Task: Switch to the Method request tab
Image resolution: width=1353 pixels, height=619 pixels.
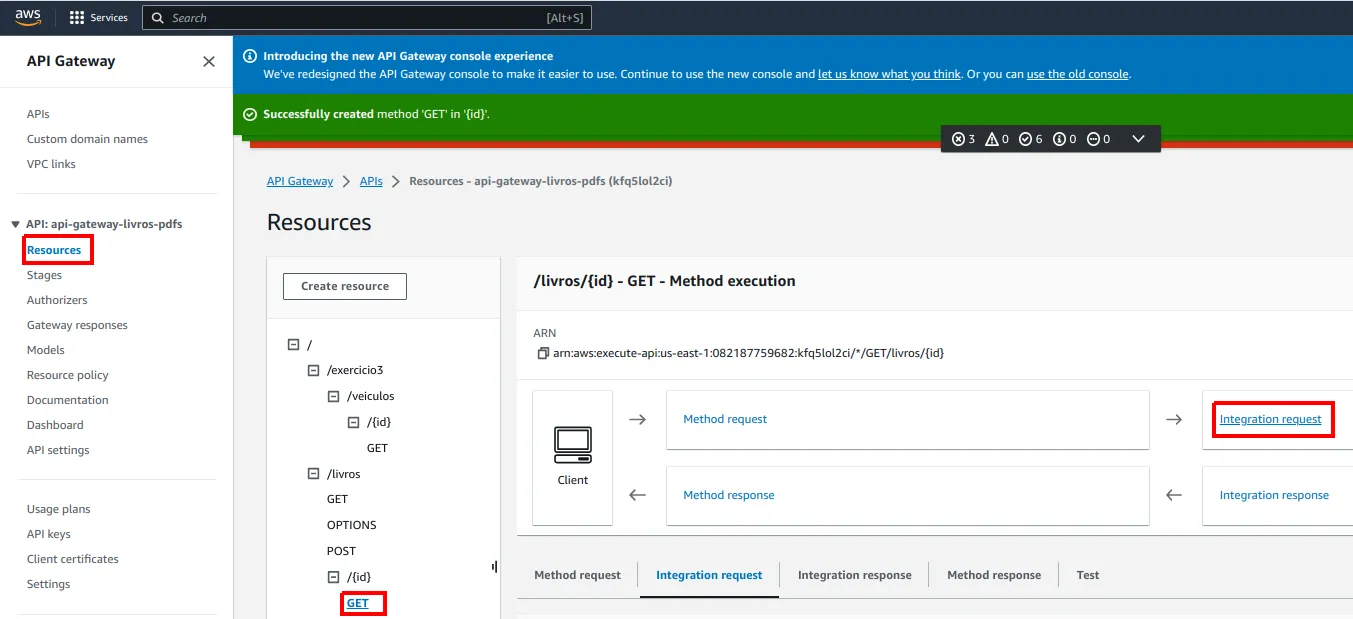Action: [x=577, y=575]
